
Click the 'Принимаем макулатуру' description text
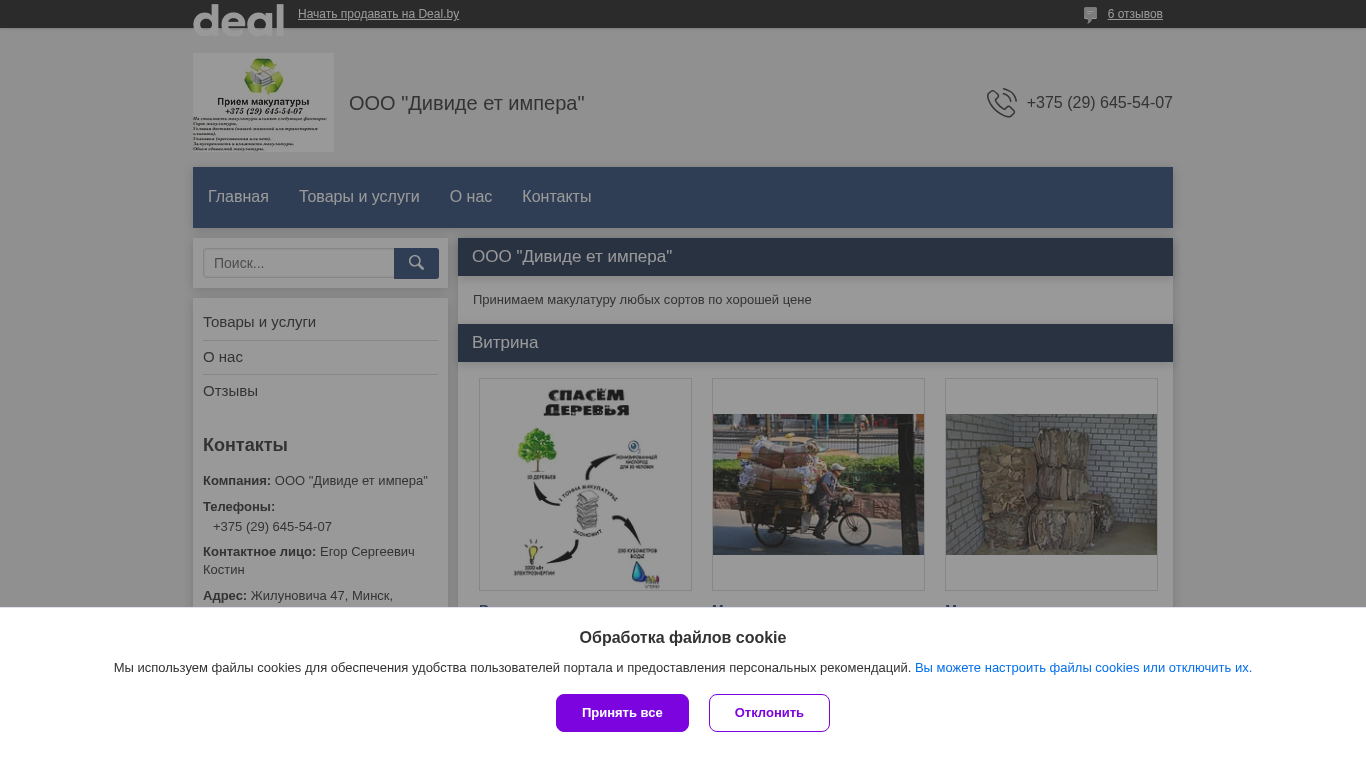click(x=642, y=300)
